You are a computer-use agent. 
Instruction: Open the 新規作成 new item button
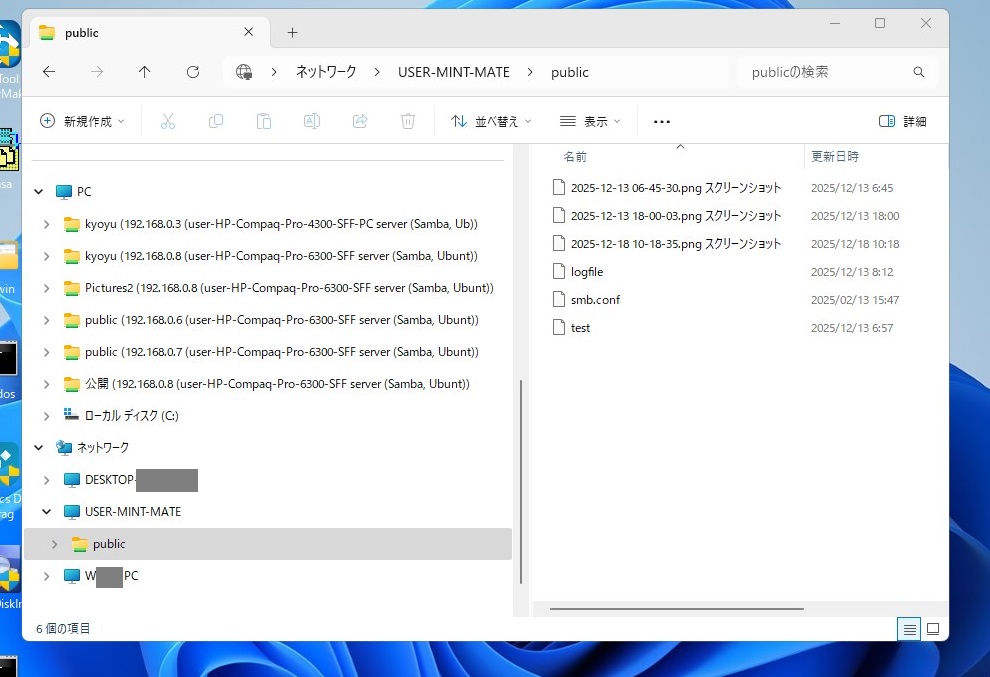[83, 121]
